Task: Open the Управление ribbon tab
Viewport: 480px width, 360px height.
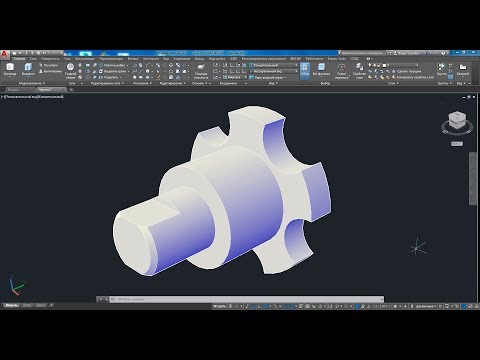Action: click(181, 59)
